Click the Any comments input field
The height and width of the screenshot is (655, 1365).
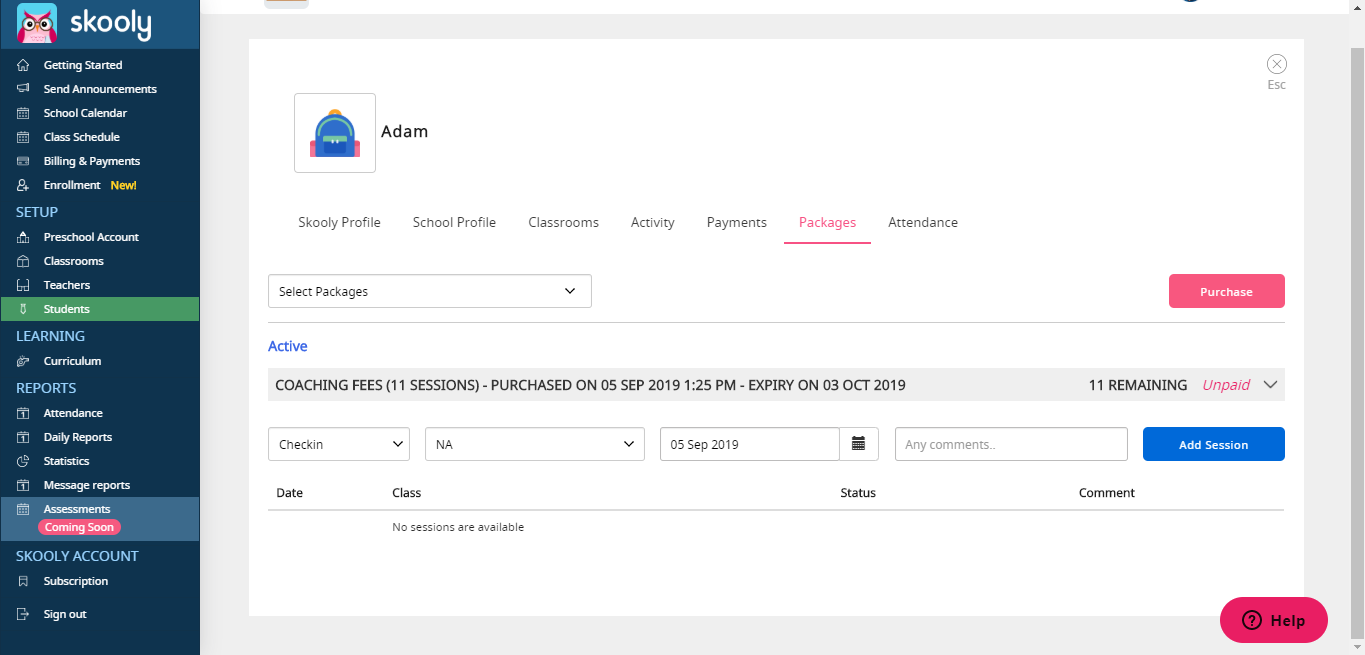(x=1011, y=444)
